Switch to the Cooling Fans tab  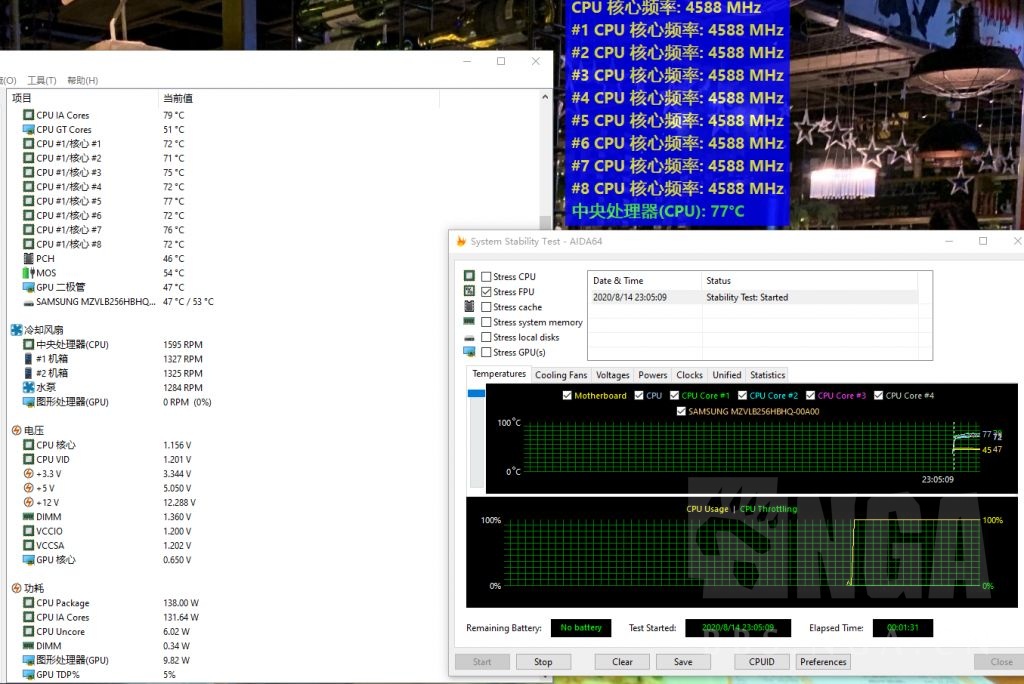[x=561, y=375]
